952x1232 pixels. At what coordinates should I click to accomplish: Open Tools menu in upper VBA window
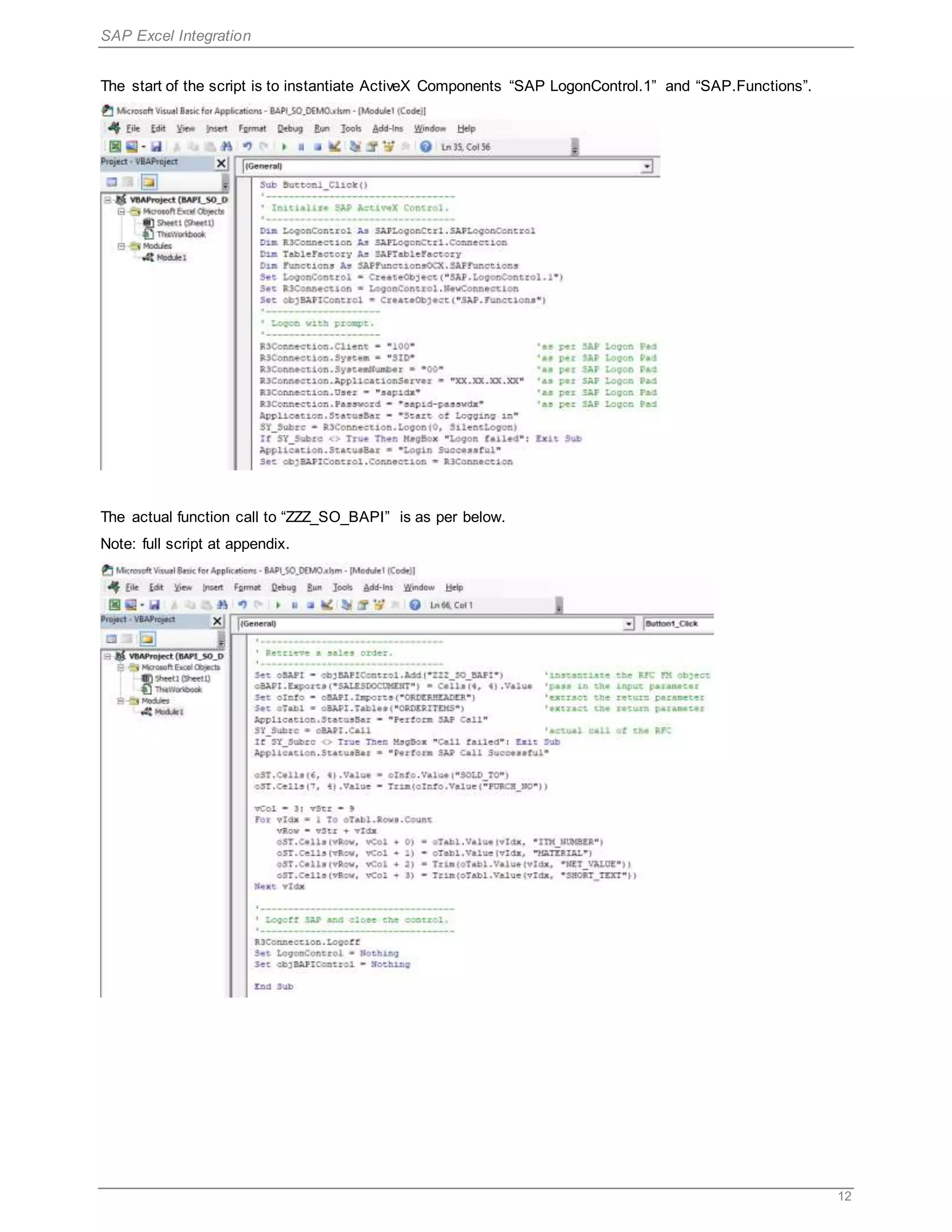click(x=351, y=129)
